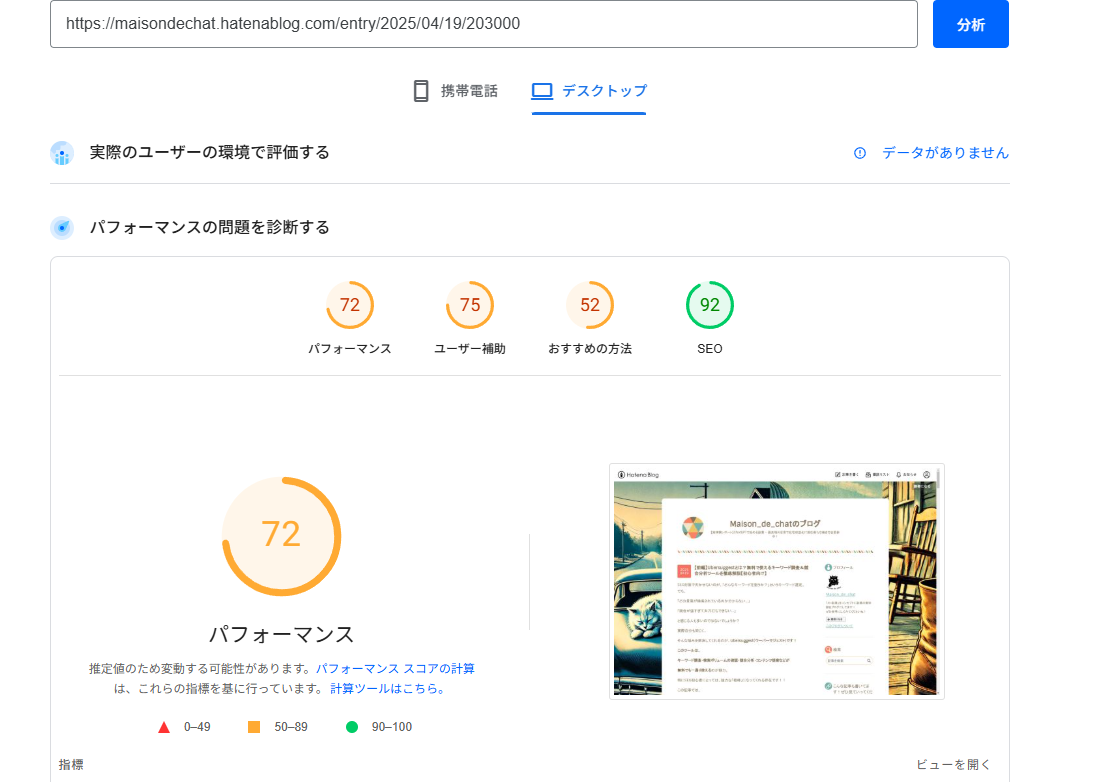Image resolution: width=1118 pixels, height=782 pixels.
Task: Click the large 72 performance gauge
Action: [x=282, y=536]
